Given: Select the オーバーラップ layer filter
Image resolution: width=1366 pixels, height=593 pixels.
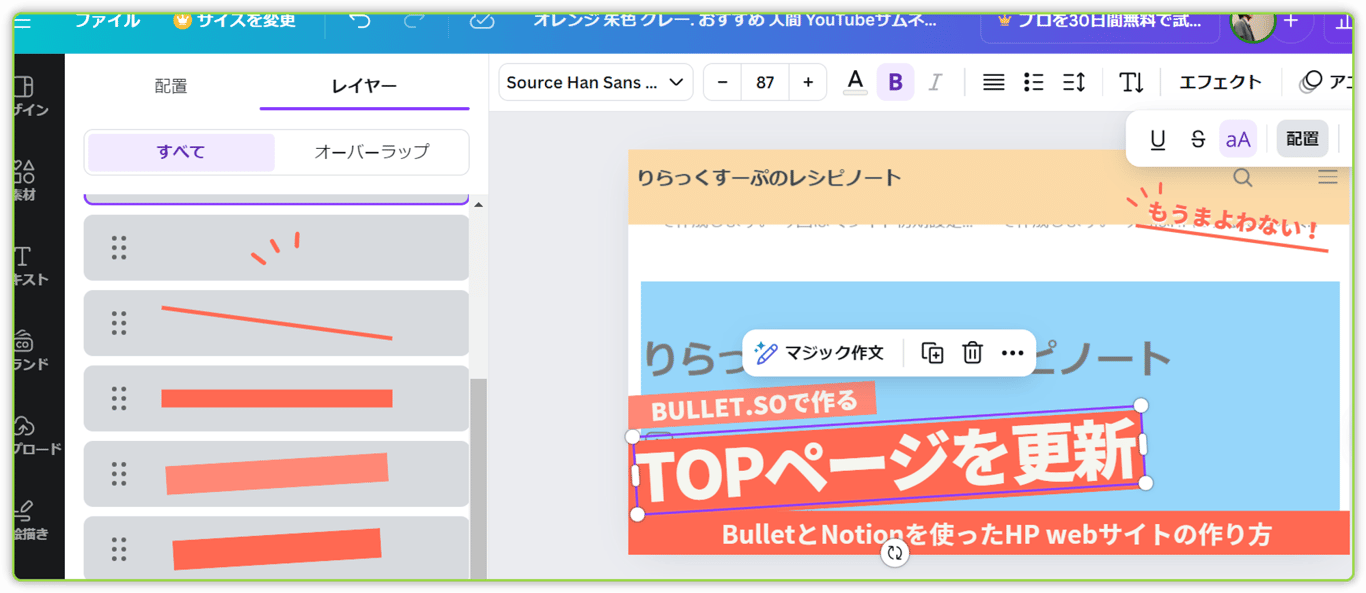Looking at the screenshot, I should [371, 152].
